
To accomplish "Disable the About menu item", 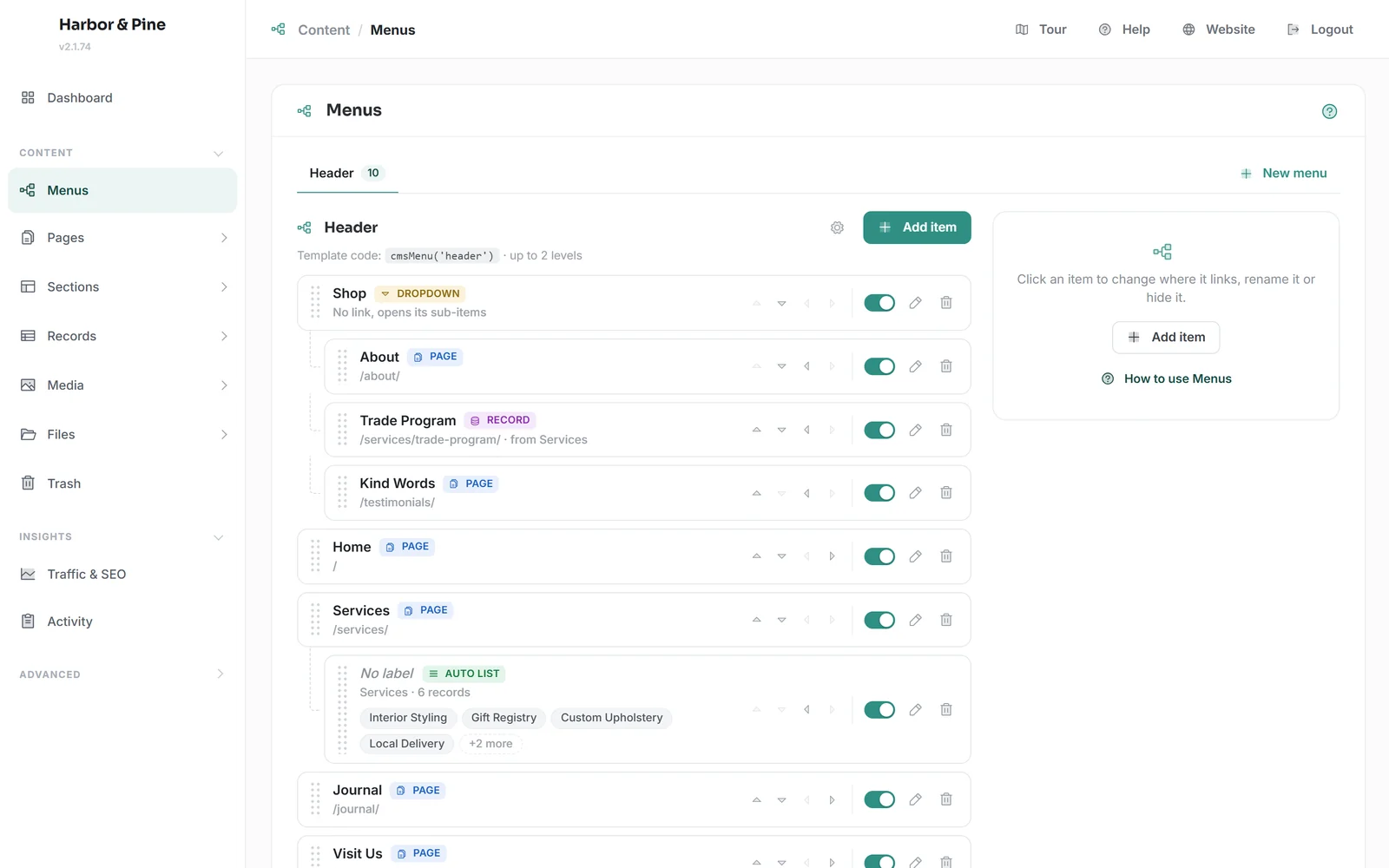I will coord(879,366).
